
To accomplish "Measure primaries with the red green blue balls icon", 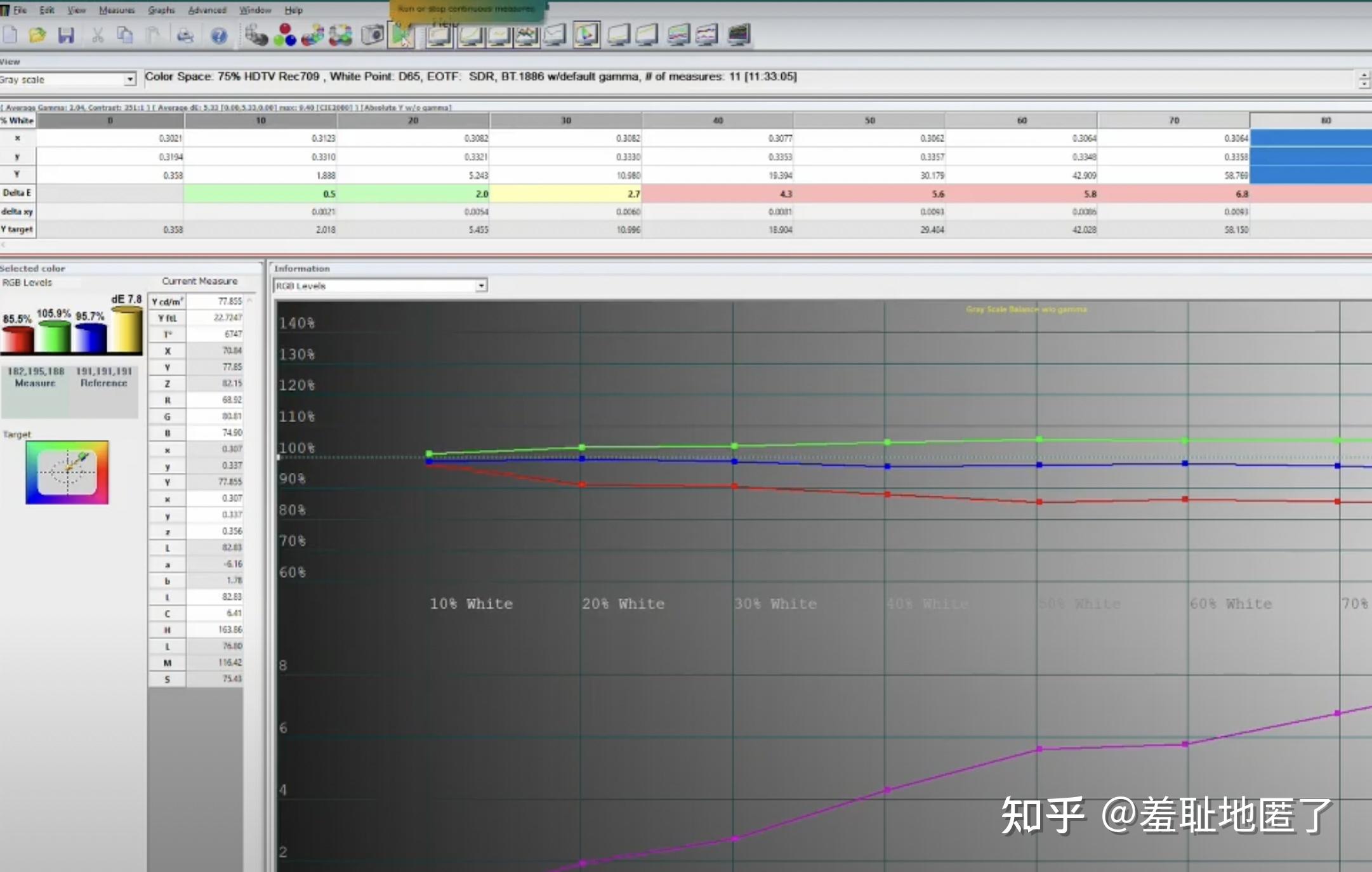I will [284, 35].
